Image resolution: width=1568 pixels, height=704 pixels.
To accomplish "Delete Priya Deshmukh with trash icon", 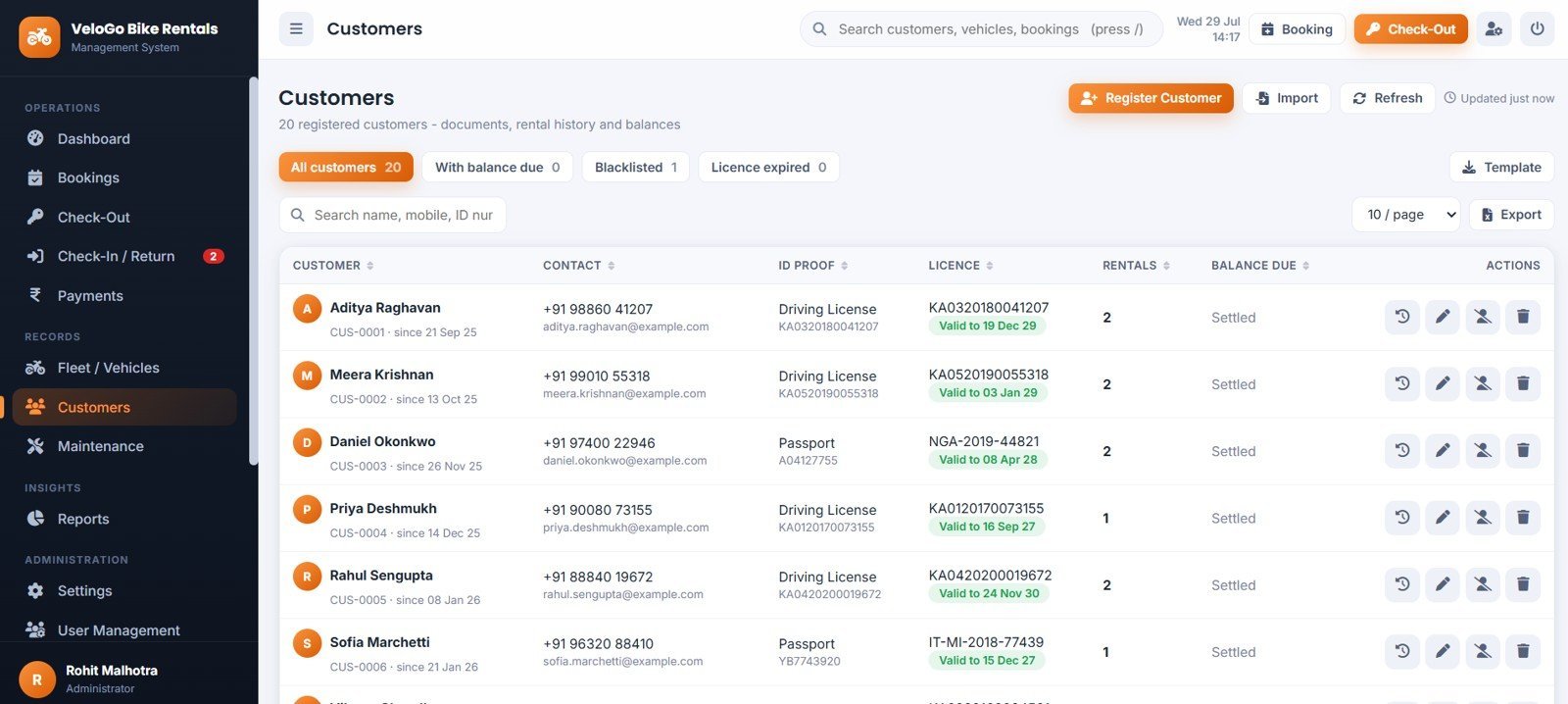I will pos(1523,518).
